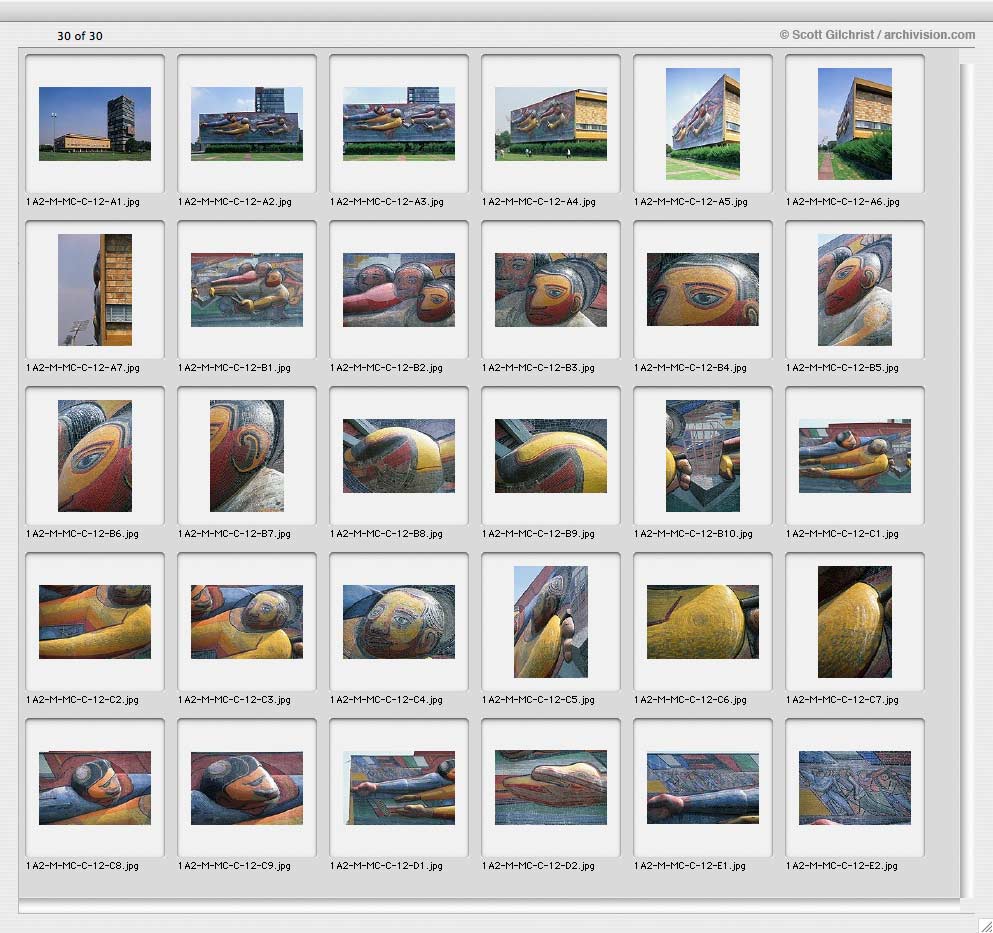The height and width of the screenshot is (933, 993).
Task: Select thumbnail 1A2-M-MC-C-12-C1.jpg
Action: pyautogui.click(x=855, y=455)
